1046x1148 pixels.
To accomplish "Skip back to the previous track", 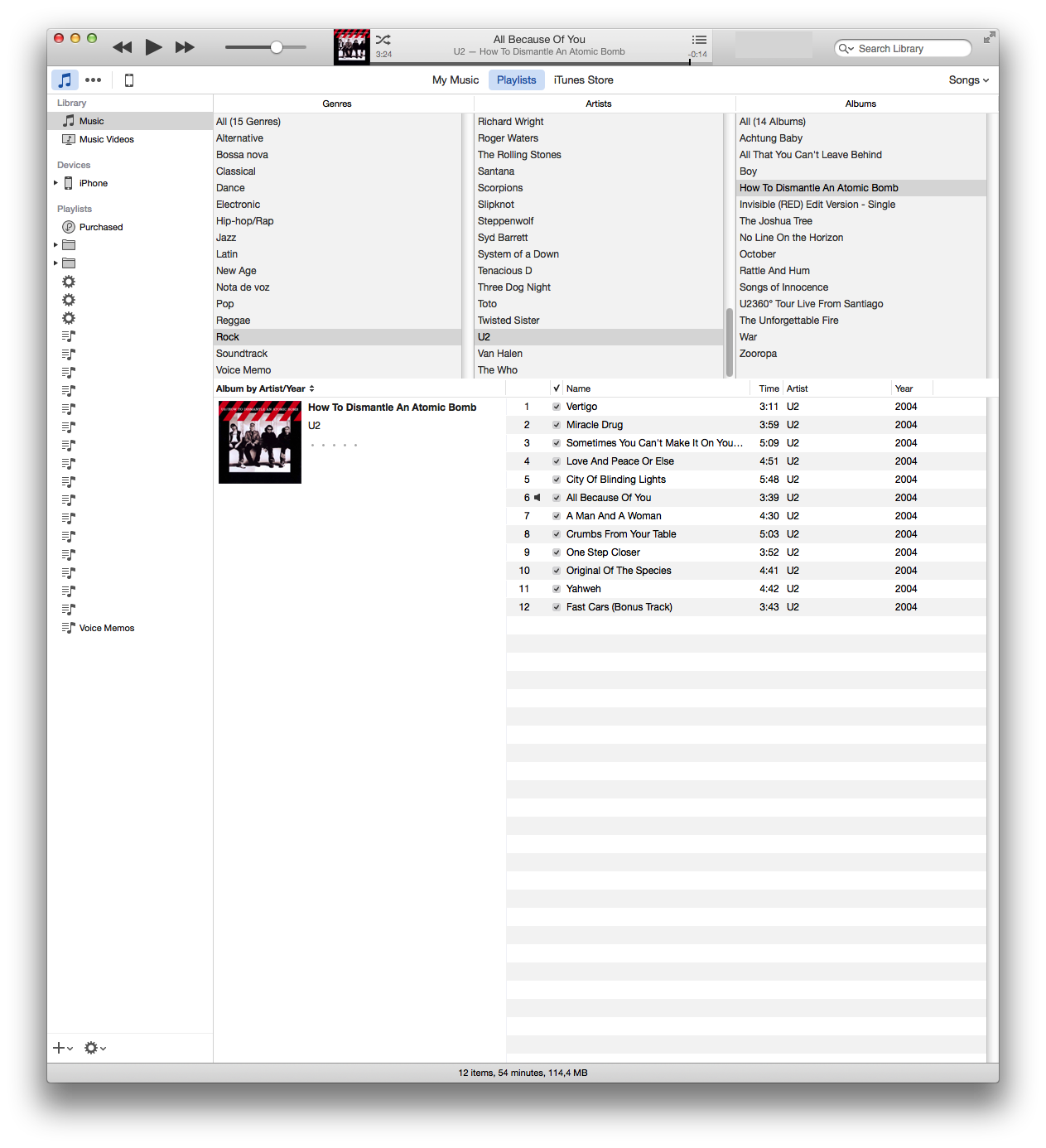I will (x=122, y=47).
